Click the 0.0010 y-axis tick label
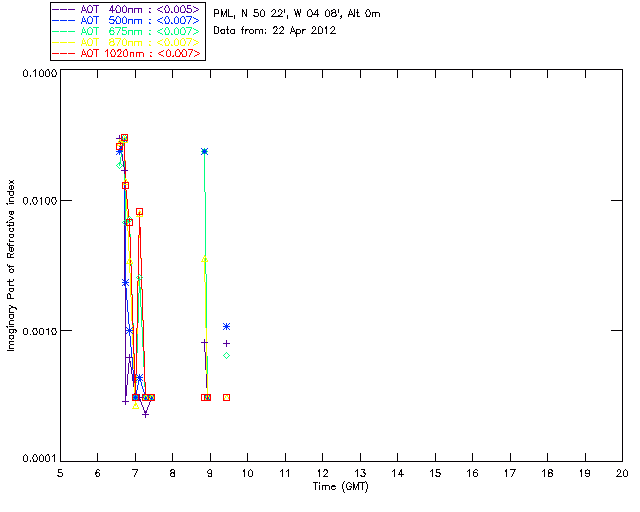The height and width of the screenshot is (512, 640). tap(39, 331)
